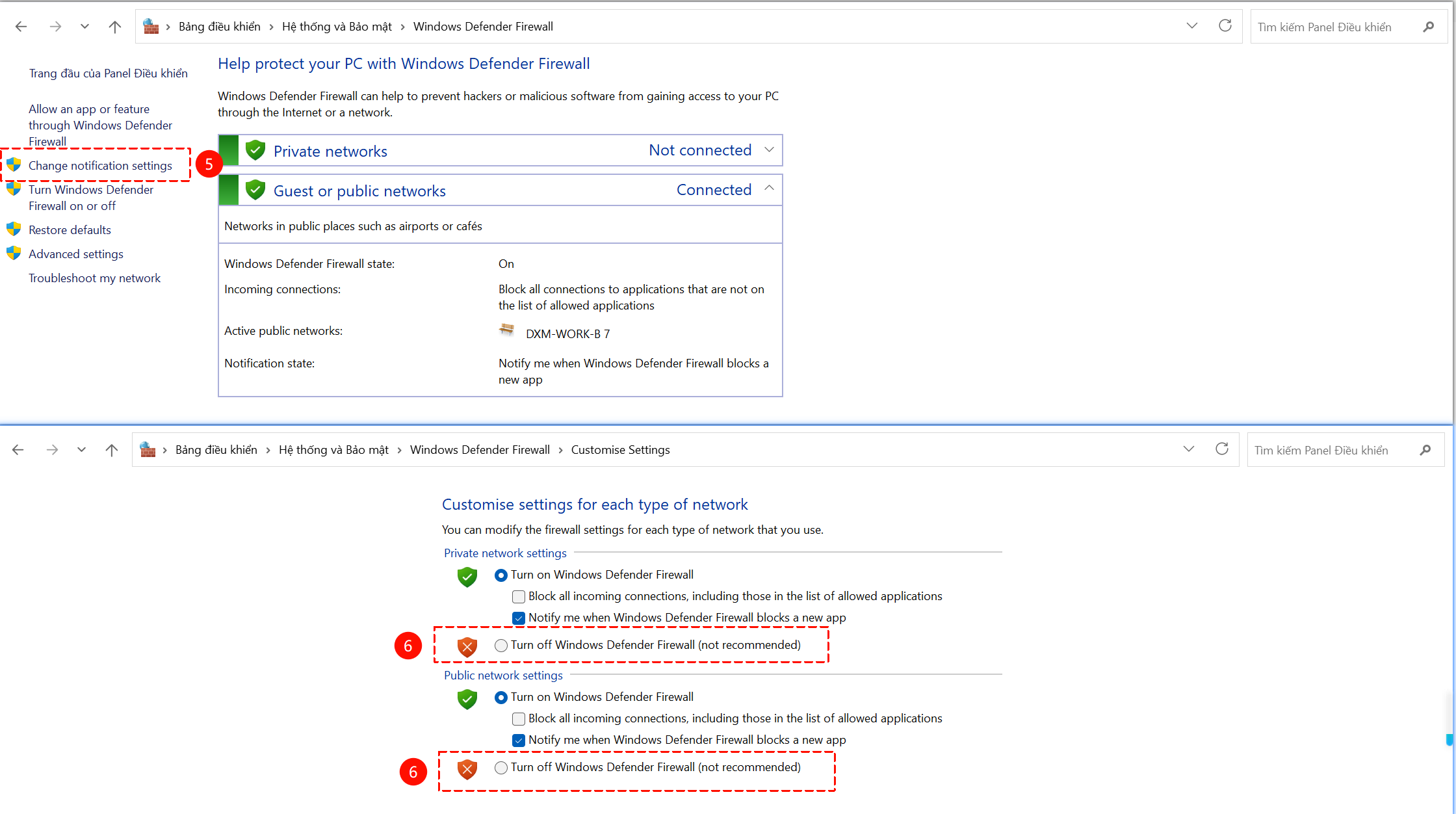Check Block all incoming connections for public network
Screen dimensions: 1456x814
519,719
